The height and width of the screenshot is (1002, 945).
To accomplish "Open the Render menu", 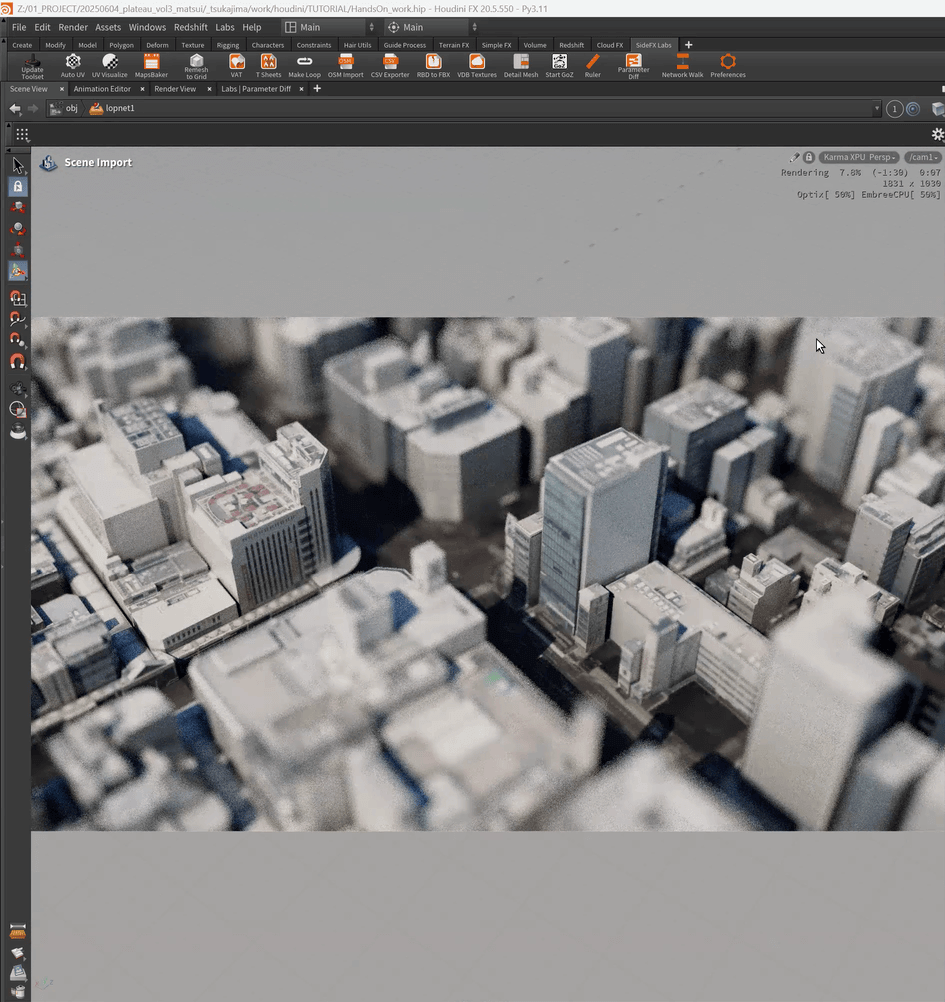I will [x=73, y=27].
